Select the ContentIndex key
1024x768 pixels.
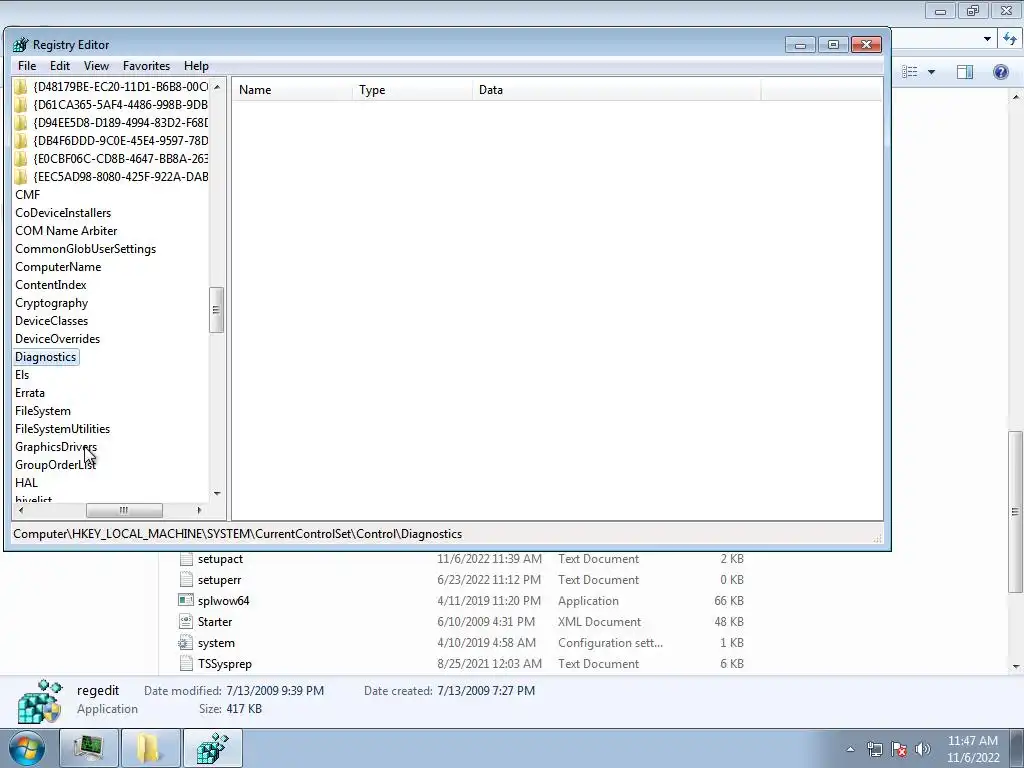[x=50, y=285]
